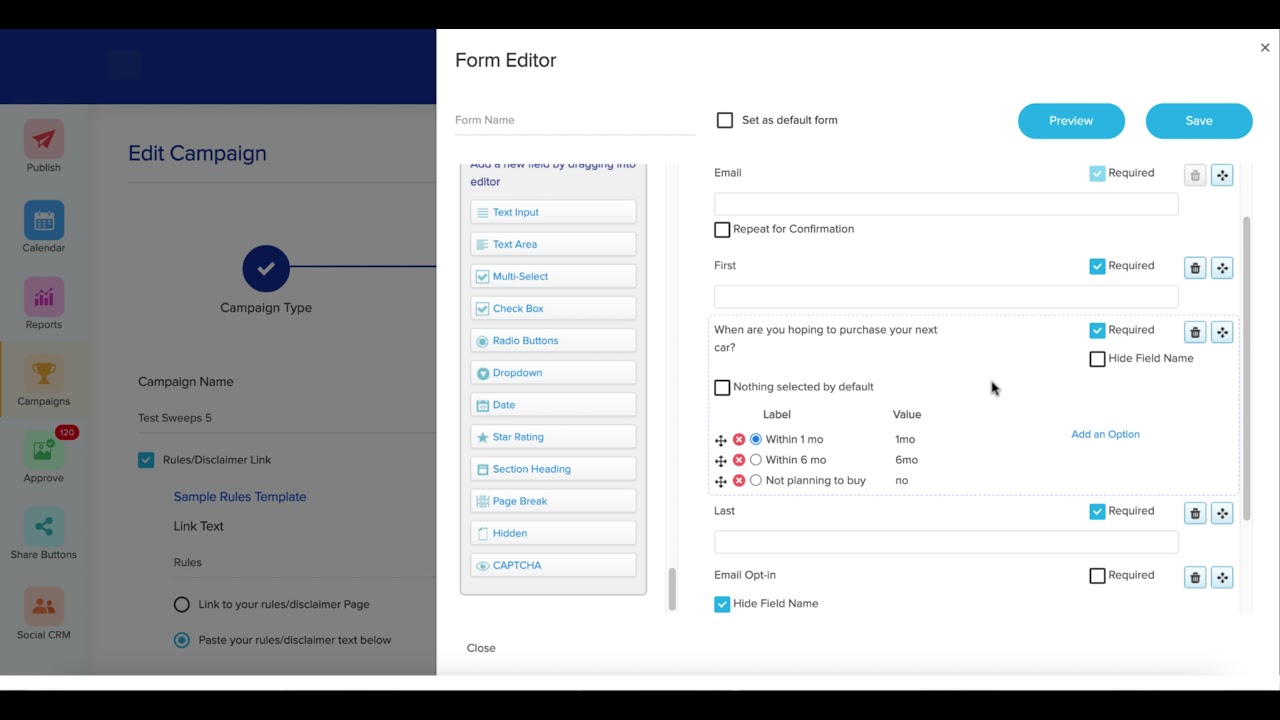The height and width of the screenshot is (720, 1280).
Task: Click the Text Area field type
Action: [553, 244]
